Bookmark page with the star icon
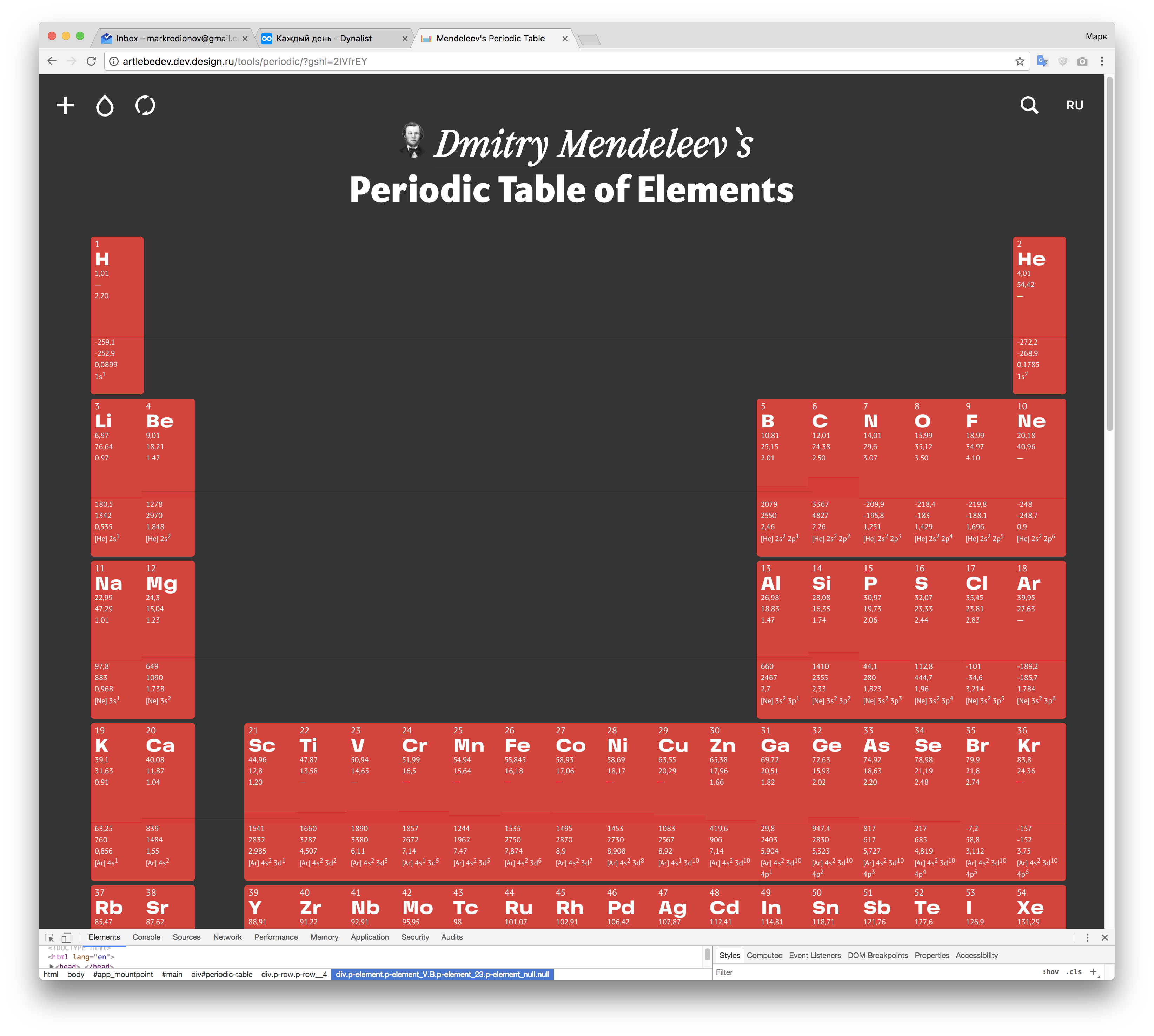This screenshot has width=1154, height=1036. [1019, 61]
